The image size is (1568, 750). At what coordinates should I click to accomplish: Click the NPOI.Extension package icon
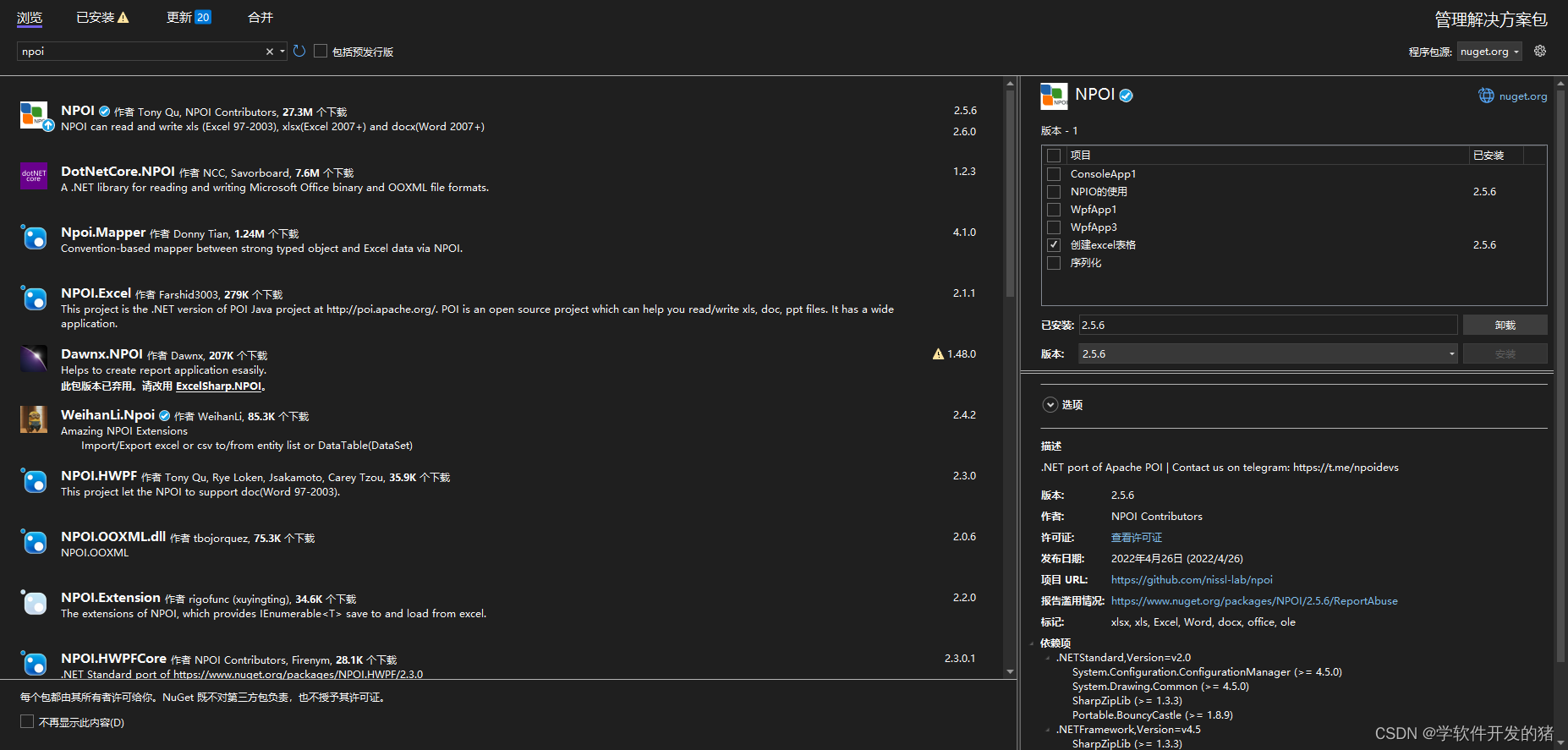(x=34, y=602)
